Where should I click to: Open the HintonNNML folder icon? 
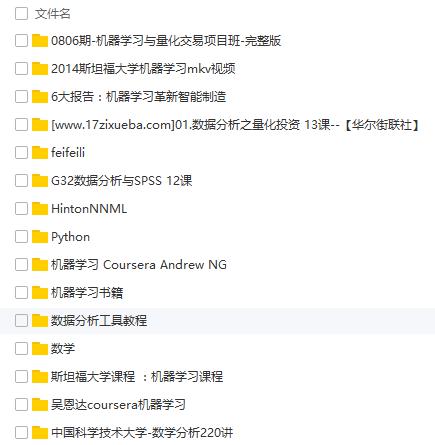40,209
